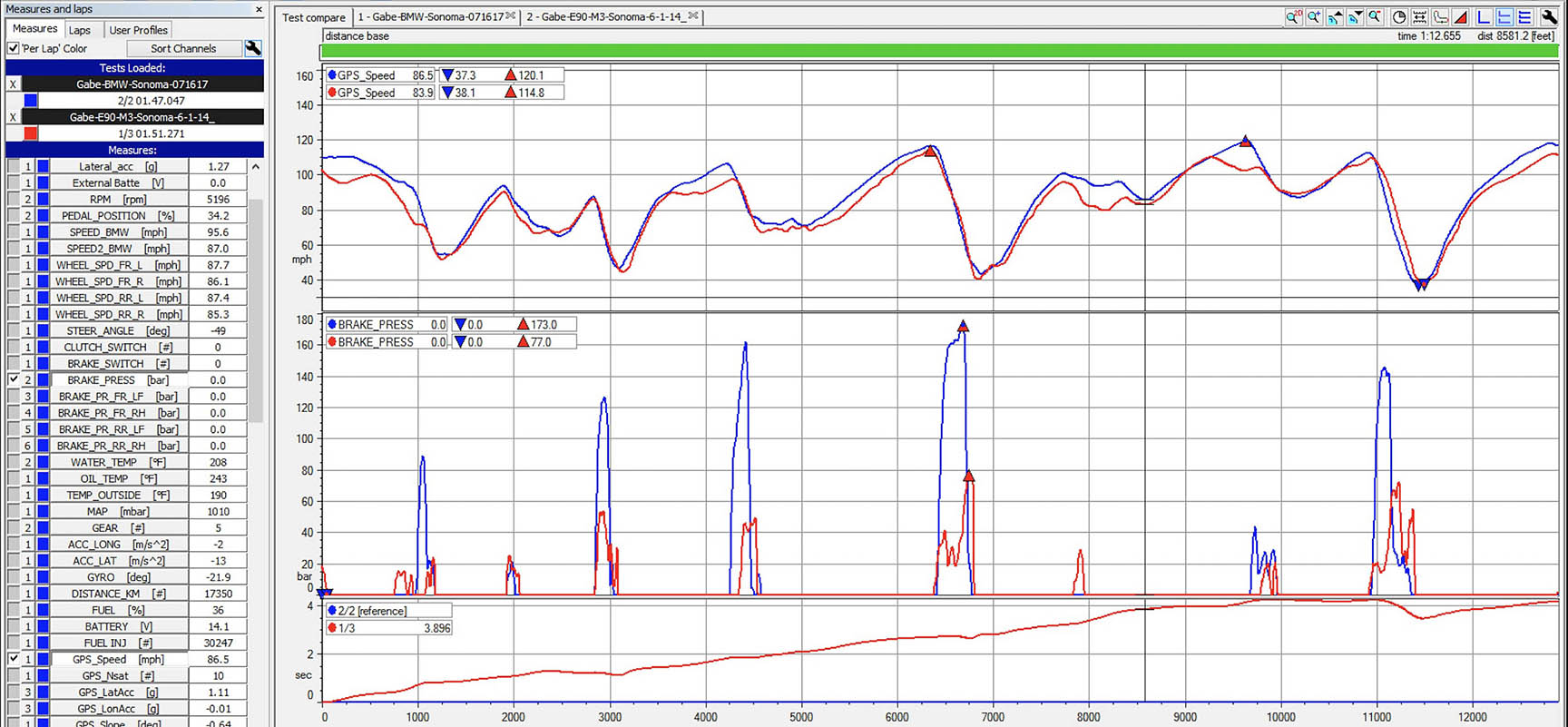
Task: Enable the RPM measure checkbox
Action: pyautogui.click(x=14, y=199)
